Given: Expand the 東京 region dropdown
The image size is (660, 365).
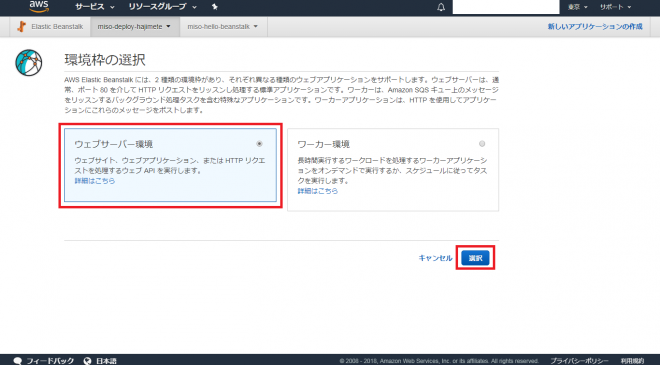Looking at the screenshot, I should pyautogui.click(x=577, y=7).
